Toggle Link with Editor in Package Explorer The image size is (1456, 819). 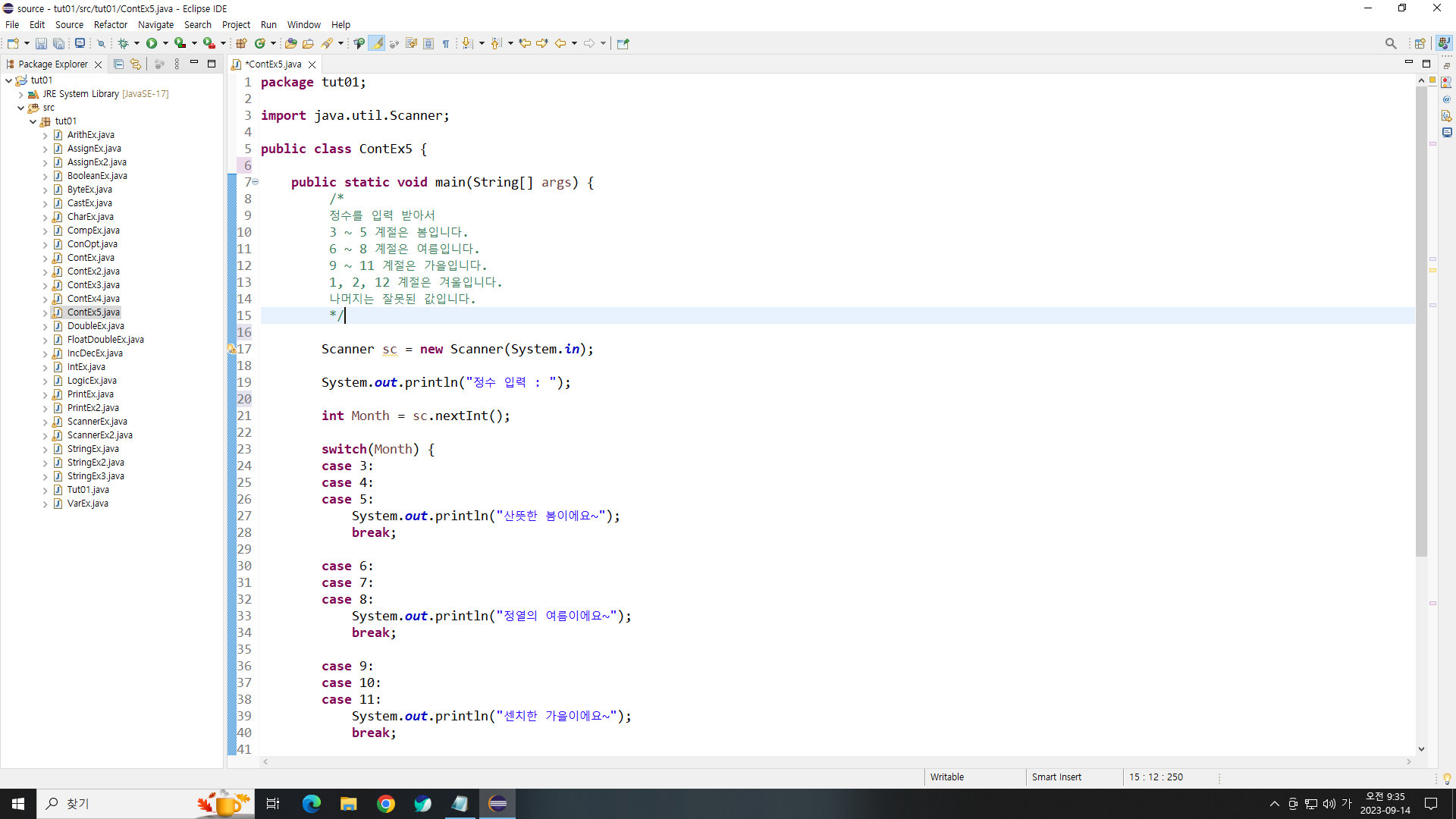coord(136,64)
